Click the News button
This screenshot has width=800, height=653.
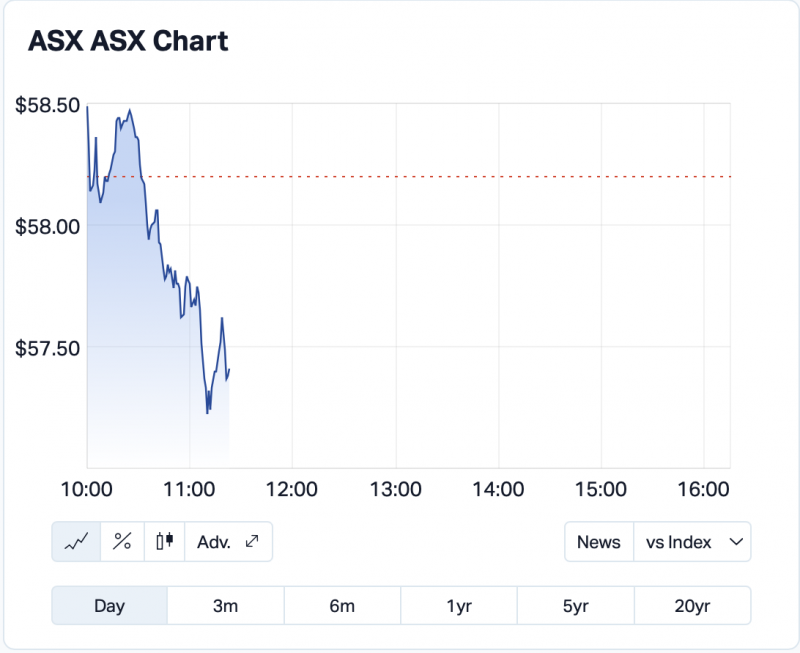click(x=599, y=542)
